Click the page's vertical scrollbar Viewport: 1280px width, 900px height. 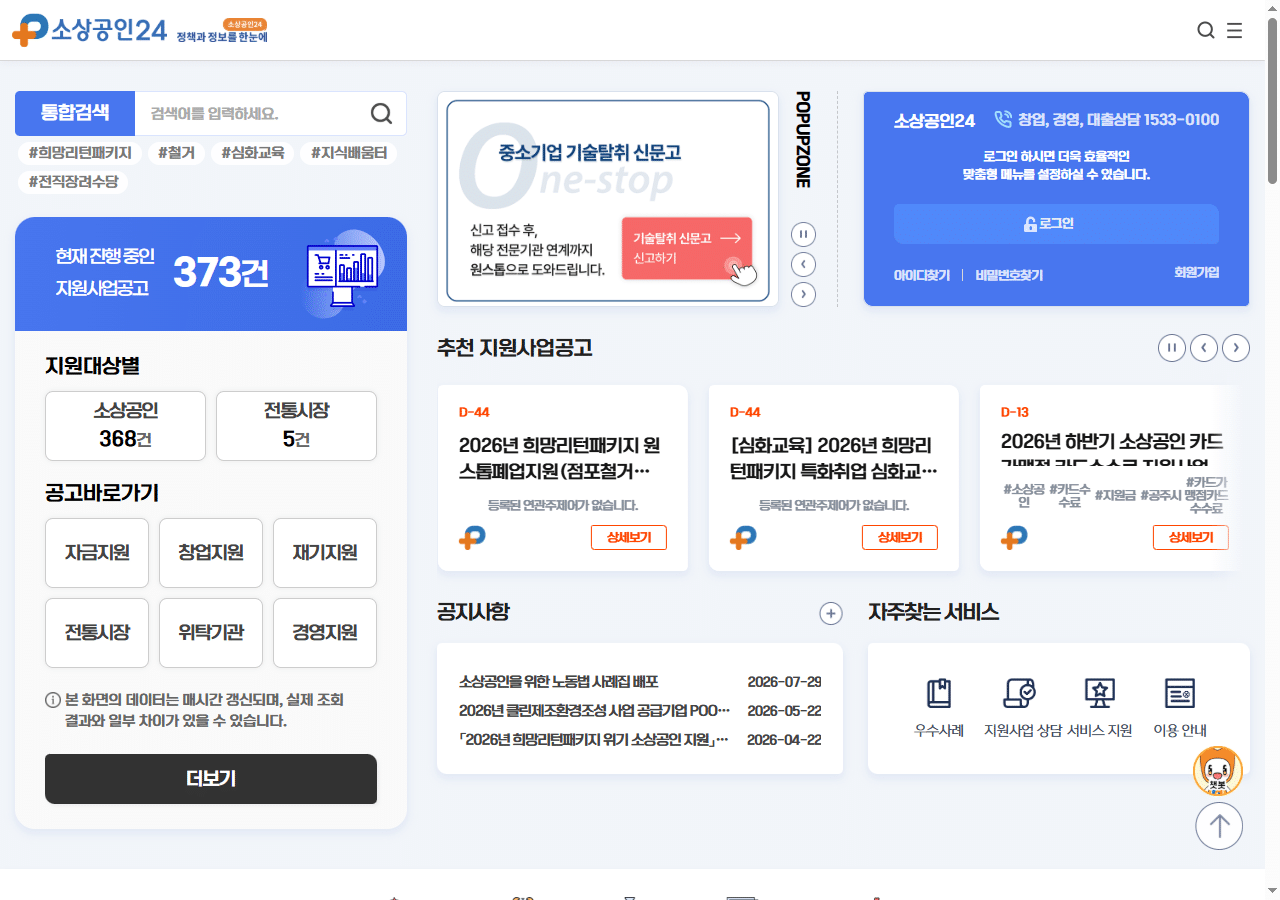coord(1272,100)
